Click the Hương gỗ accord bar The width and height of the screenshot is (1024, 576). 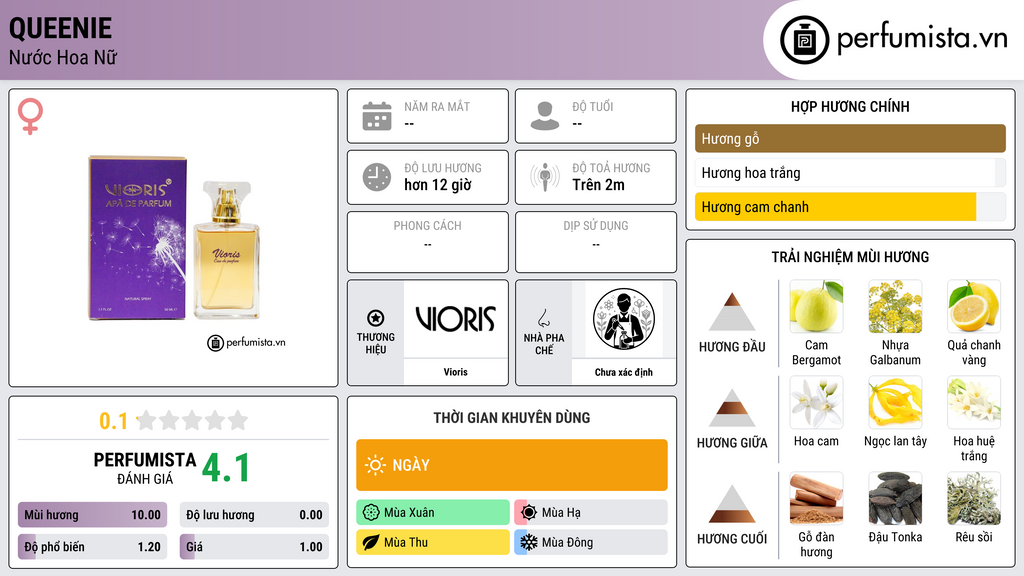850,138
